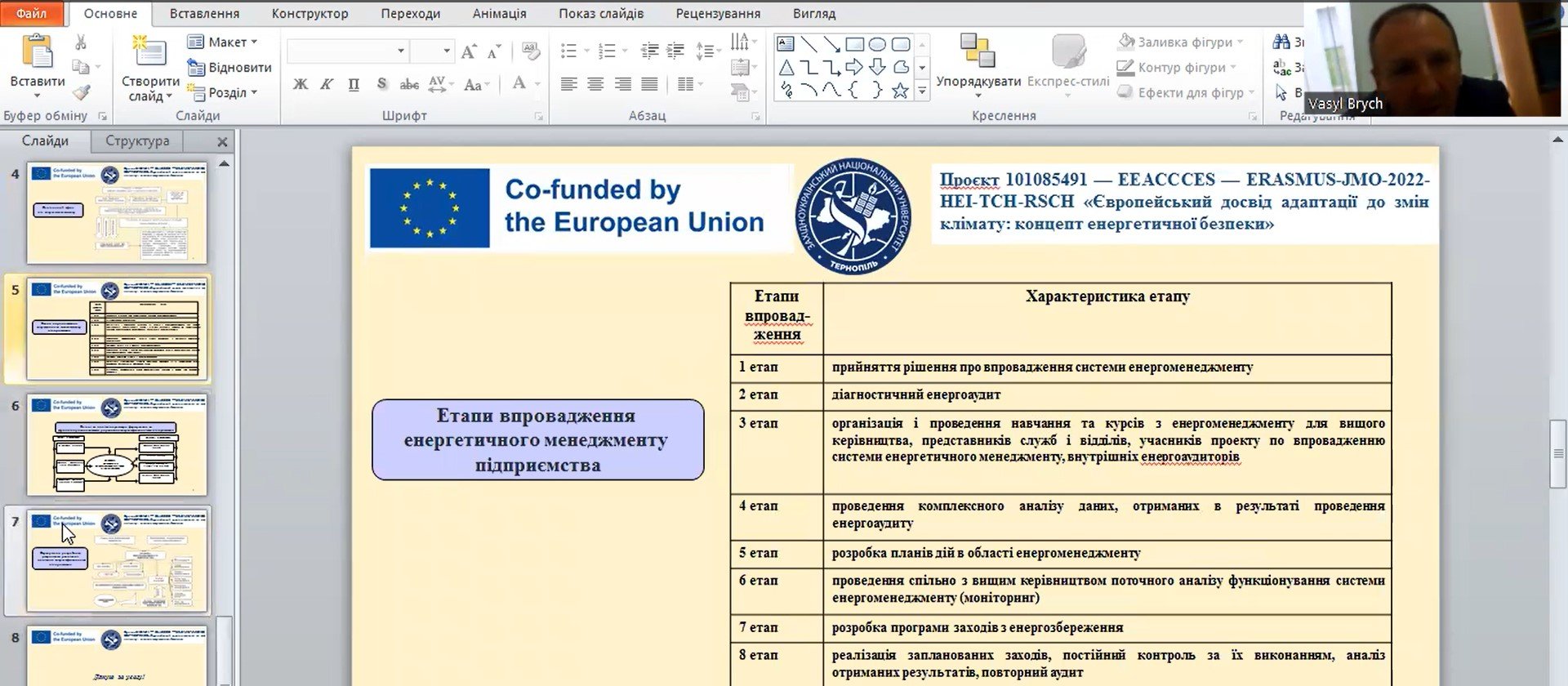Click Упорядкувати arrange button
1568x686 pixels.
point(978,65)
